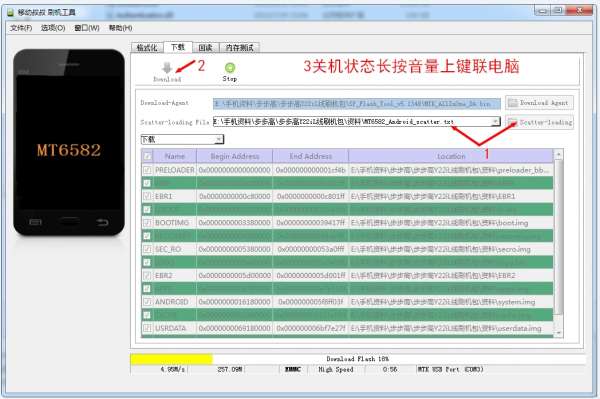
Task: Open the 选项(O) menu
Action: tap(53, 28)
